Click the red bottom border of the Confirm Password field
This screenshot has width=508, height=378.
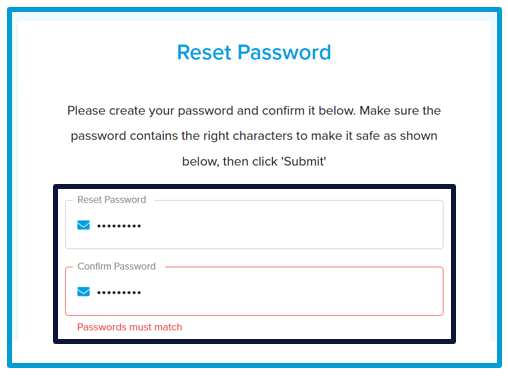pyautogui.click(x=254, y=315)
